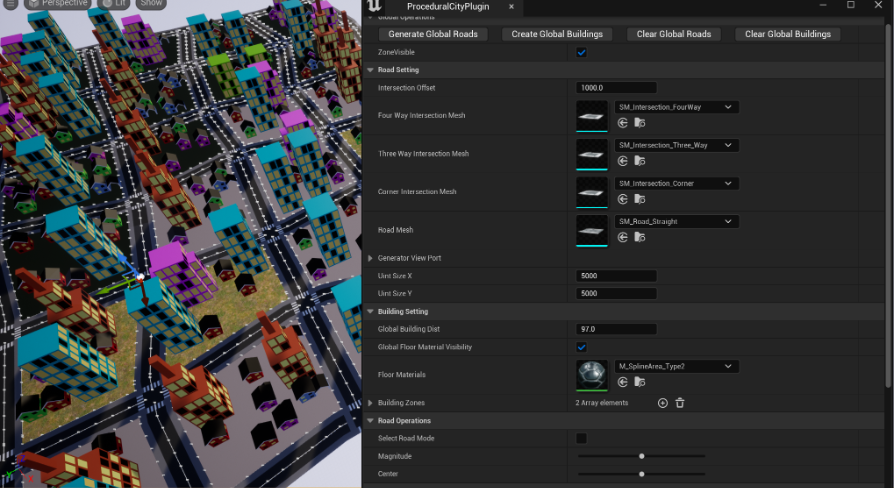Image resolution: width=894 pixels, height=488 pixels.
Task: Click Generate Global Roads button
Action: pos(433,34)
